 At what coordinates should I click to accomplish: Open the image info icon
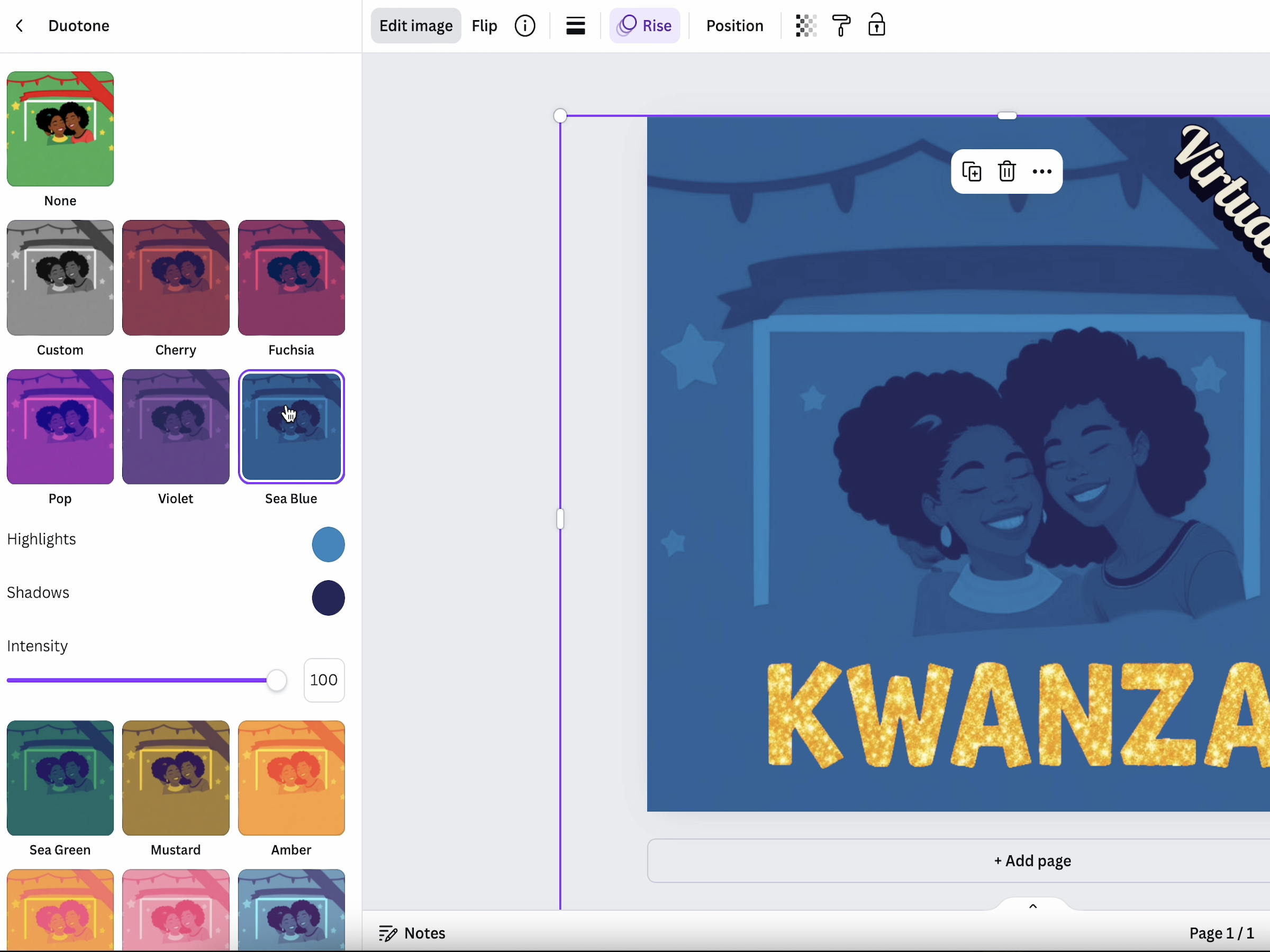[x=525, y=26]
